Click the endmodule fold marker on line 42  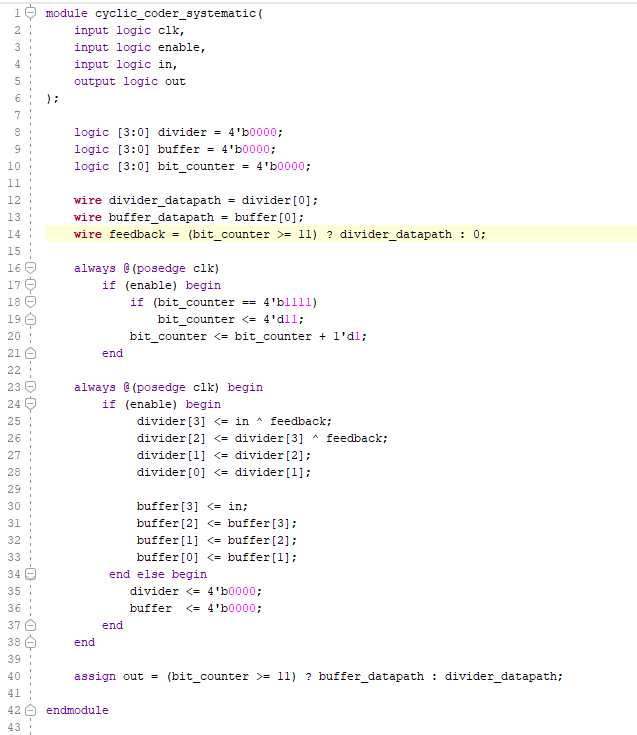pos(30,710)
